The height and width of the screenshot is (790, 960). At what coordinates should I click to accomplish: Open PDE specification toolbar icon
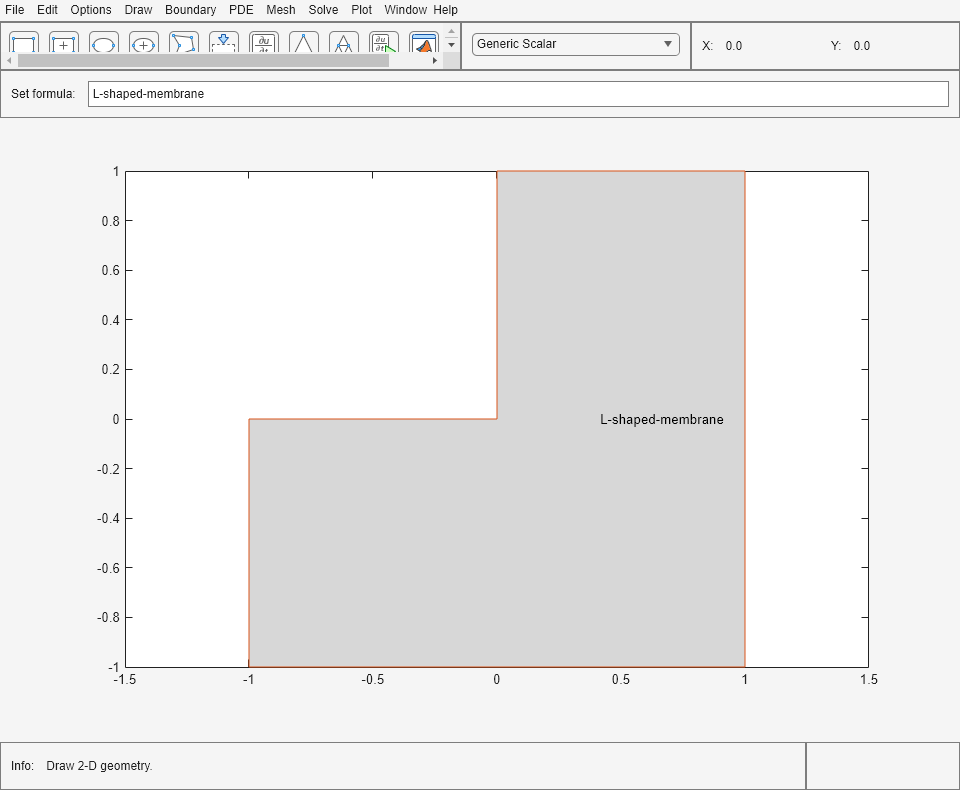pyautogui.click(x=264, y=43)
